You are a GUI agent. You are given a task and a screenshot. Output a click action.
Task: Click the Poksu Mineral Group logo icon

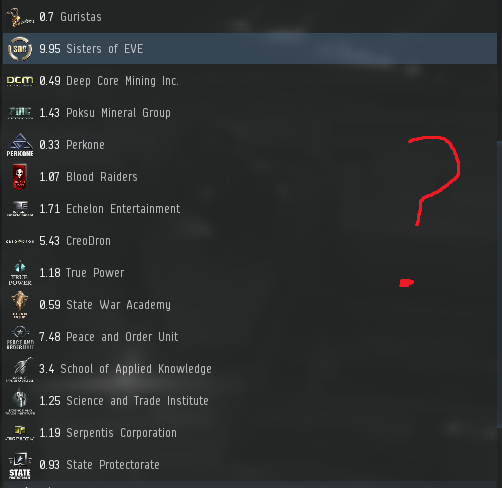(20, 113)
